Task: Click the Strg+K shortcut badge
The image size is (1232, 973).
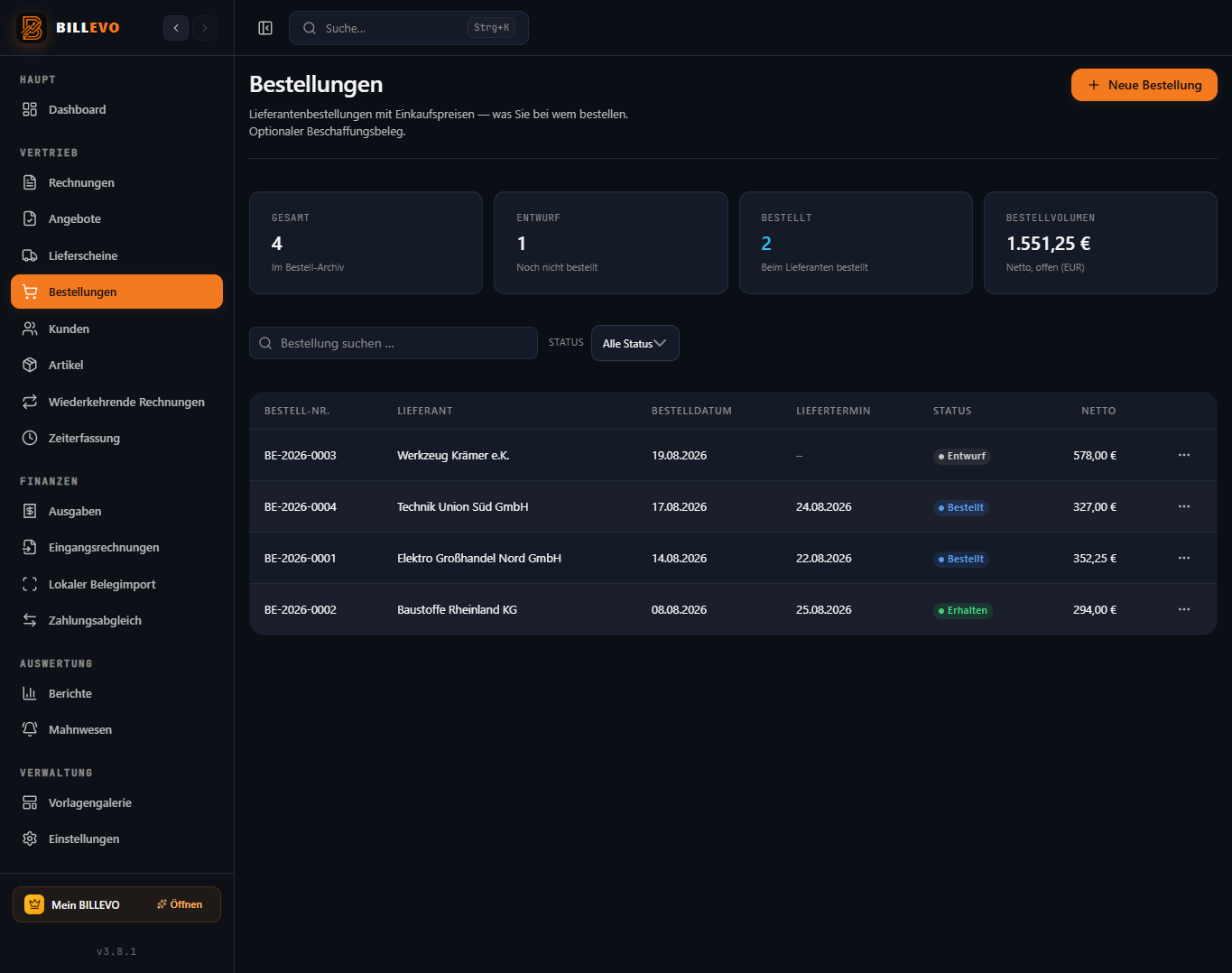Action: [492, 28]
